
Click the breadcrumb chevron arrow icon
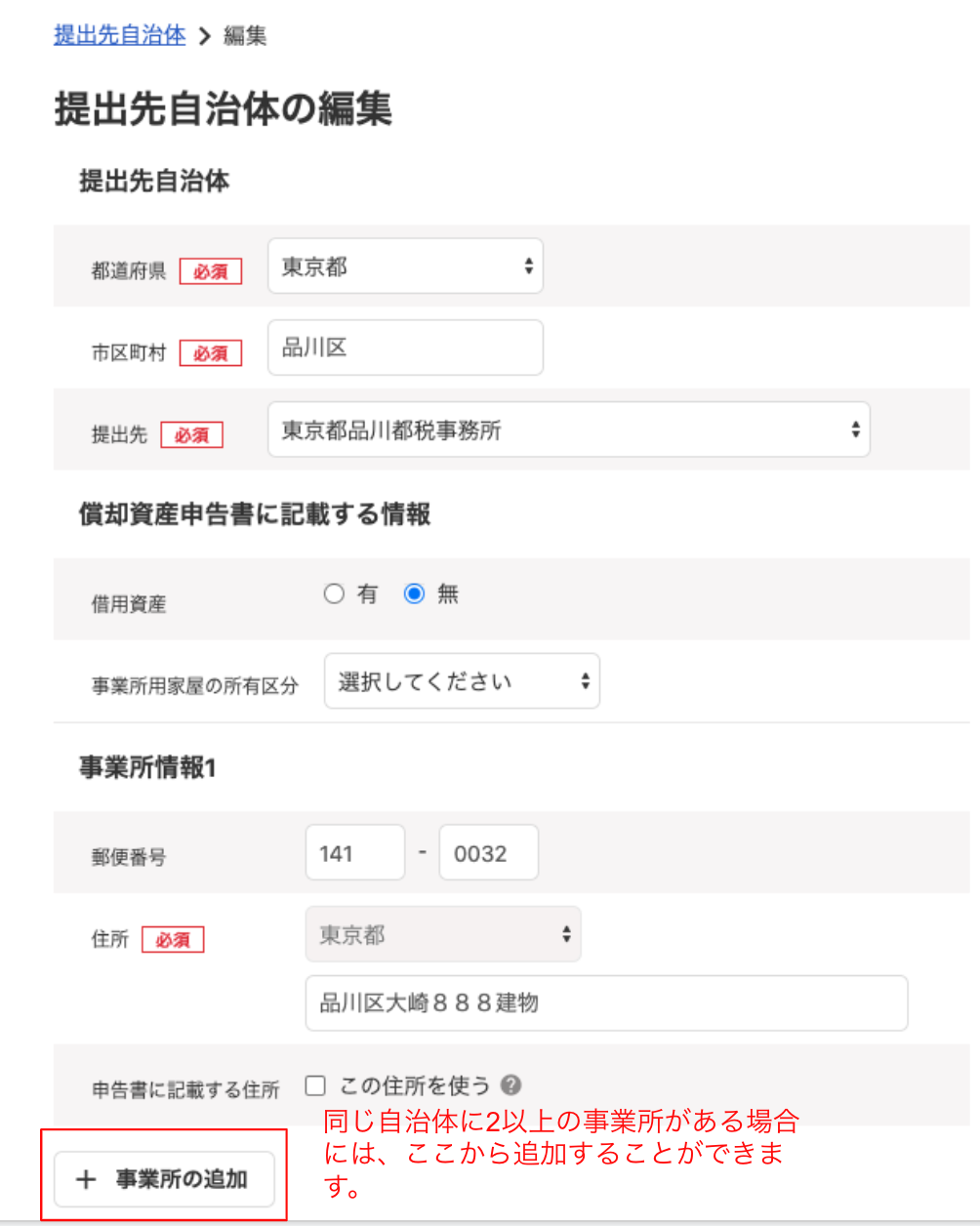pos(204,36)
